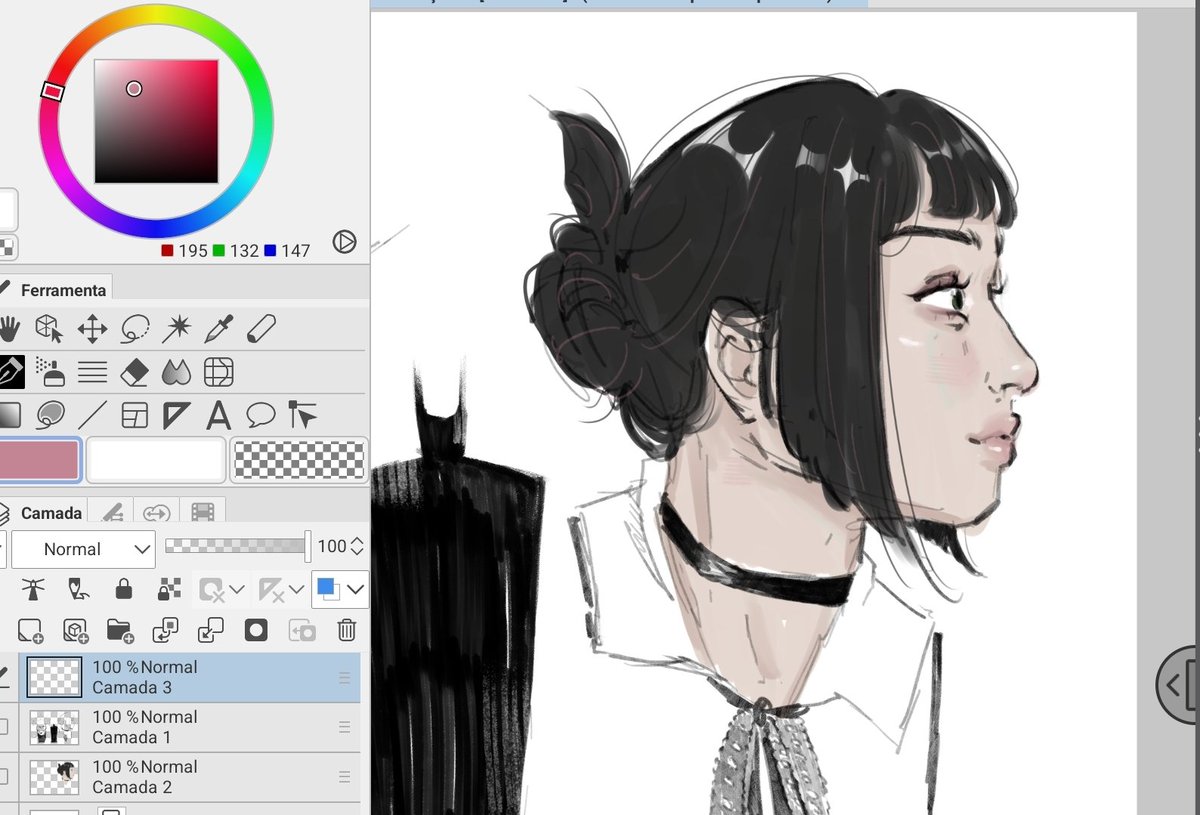
Task: Toggle lock transparent pixels
Action: tap(169, 589)
